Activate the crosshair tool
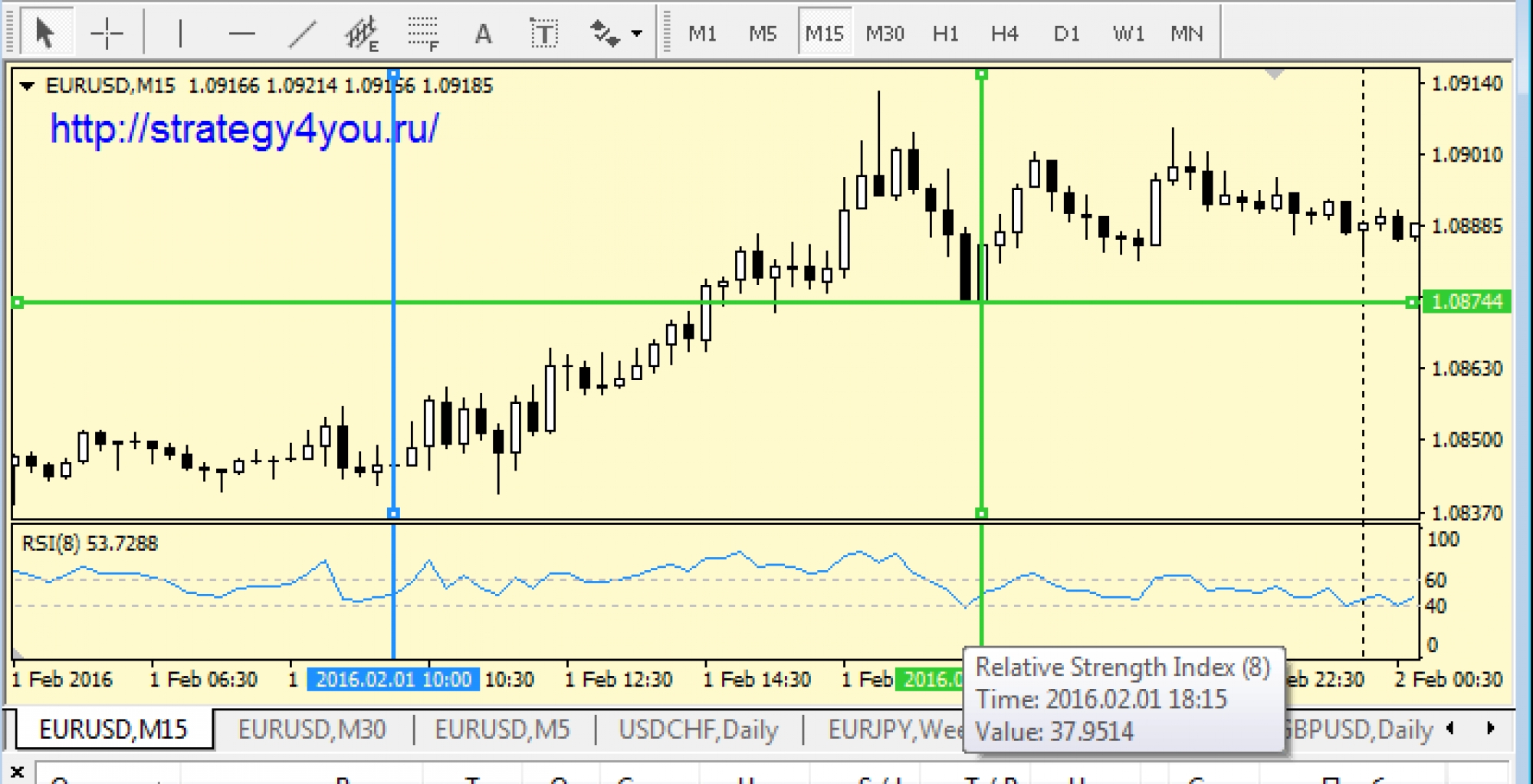Screen dimensions: 1533x784 tap(107, 33)
